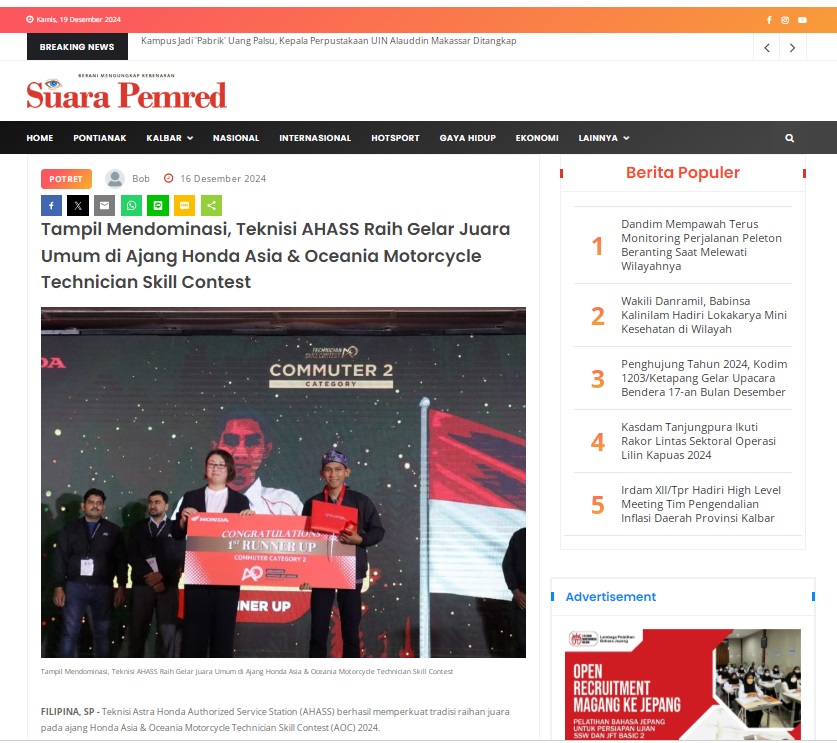Screen dimensions: 837x743
Task: Share article on Facebook
Action: pyautogui.click(x=51, y=205)
